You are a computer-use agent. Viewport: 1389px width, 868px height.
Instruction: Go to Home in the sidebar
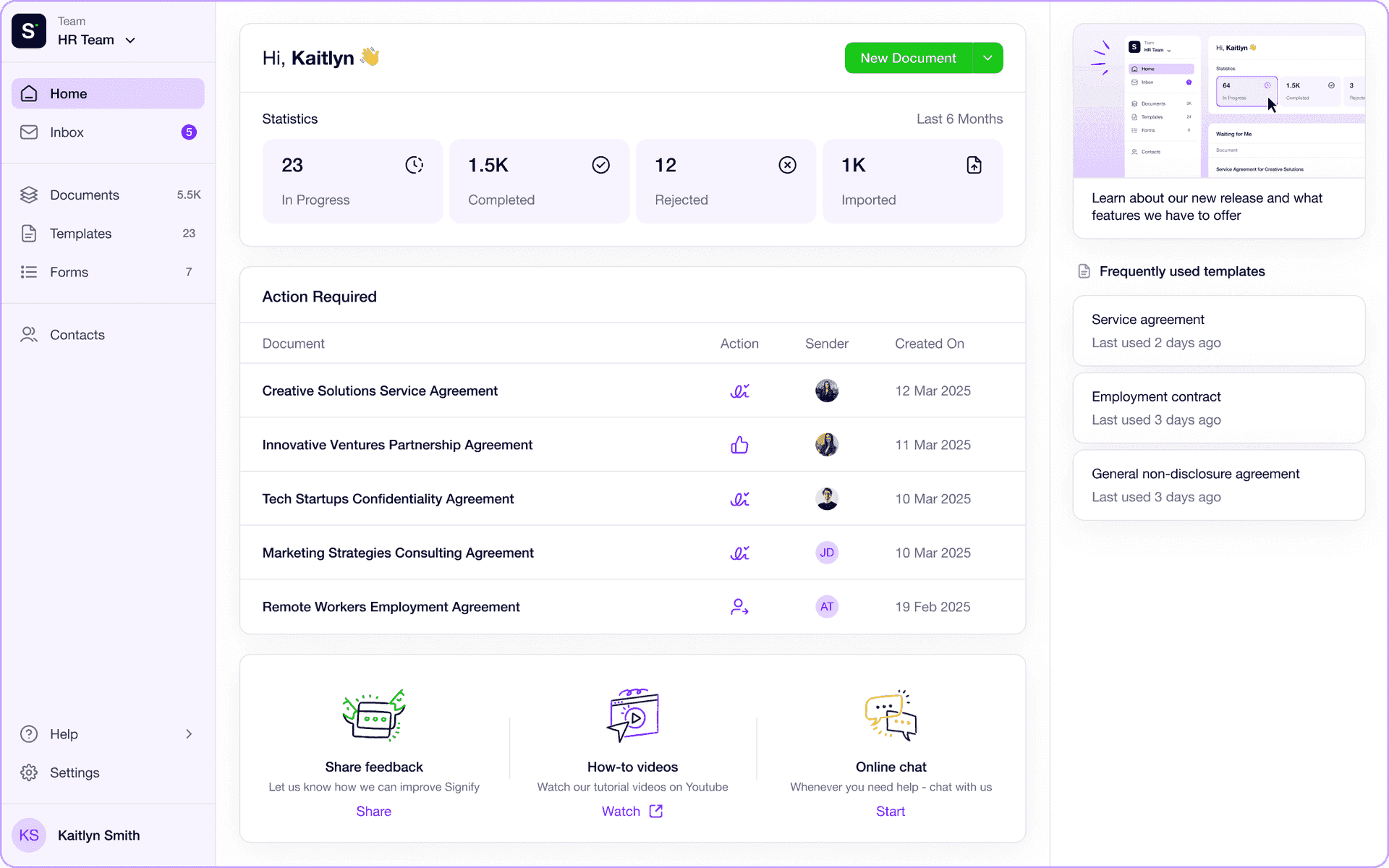pyautogui.click(x=108, y=93)
